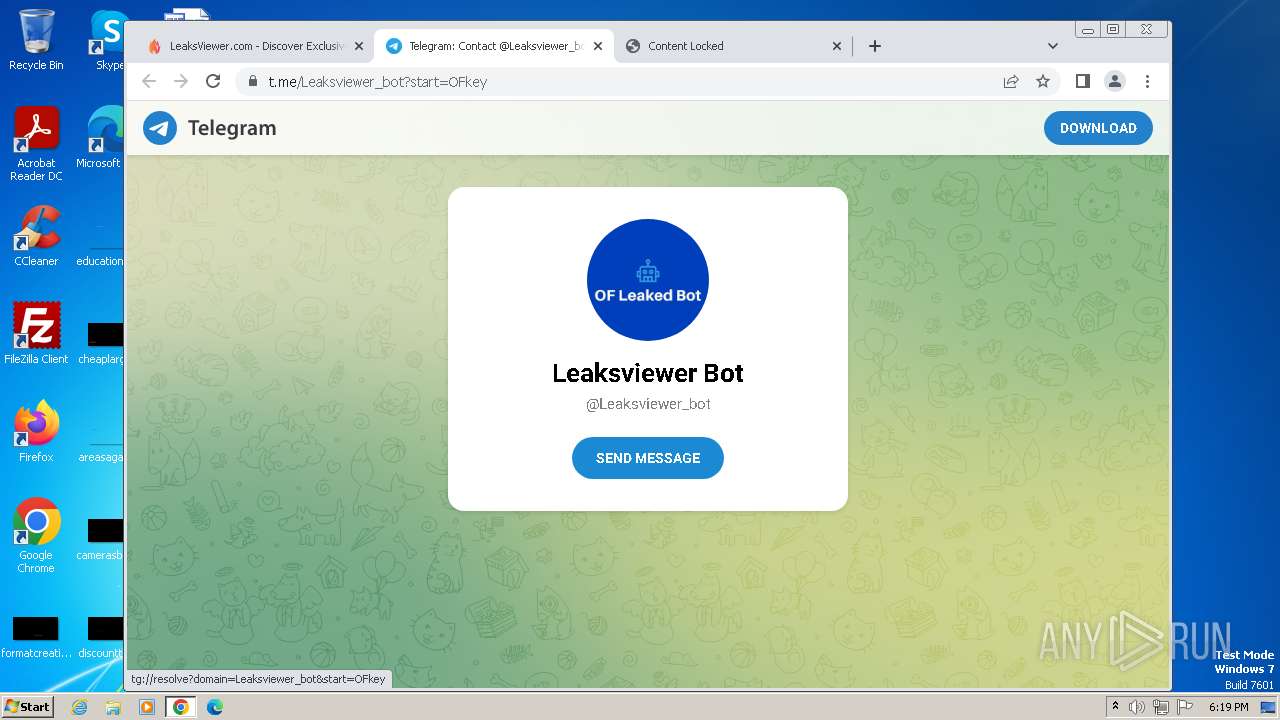Bookmark this page with star
This screenshot has width=1280, height=720.
point(1043,81)
